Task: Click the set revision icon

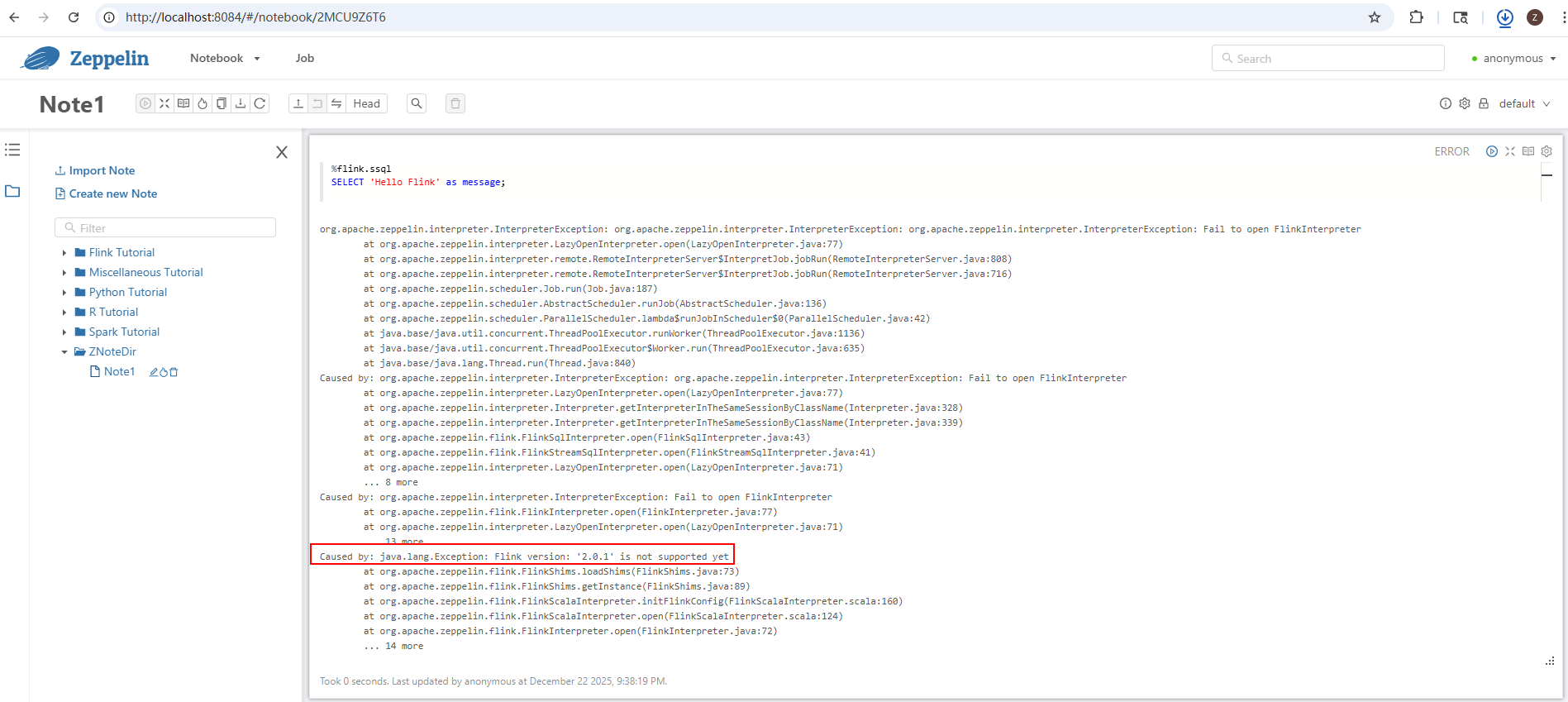Action: click(317, 103)
